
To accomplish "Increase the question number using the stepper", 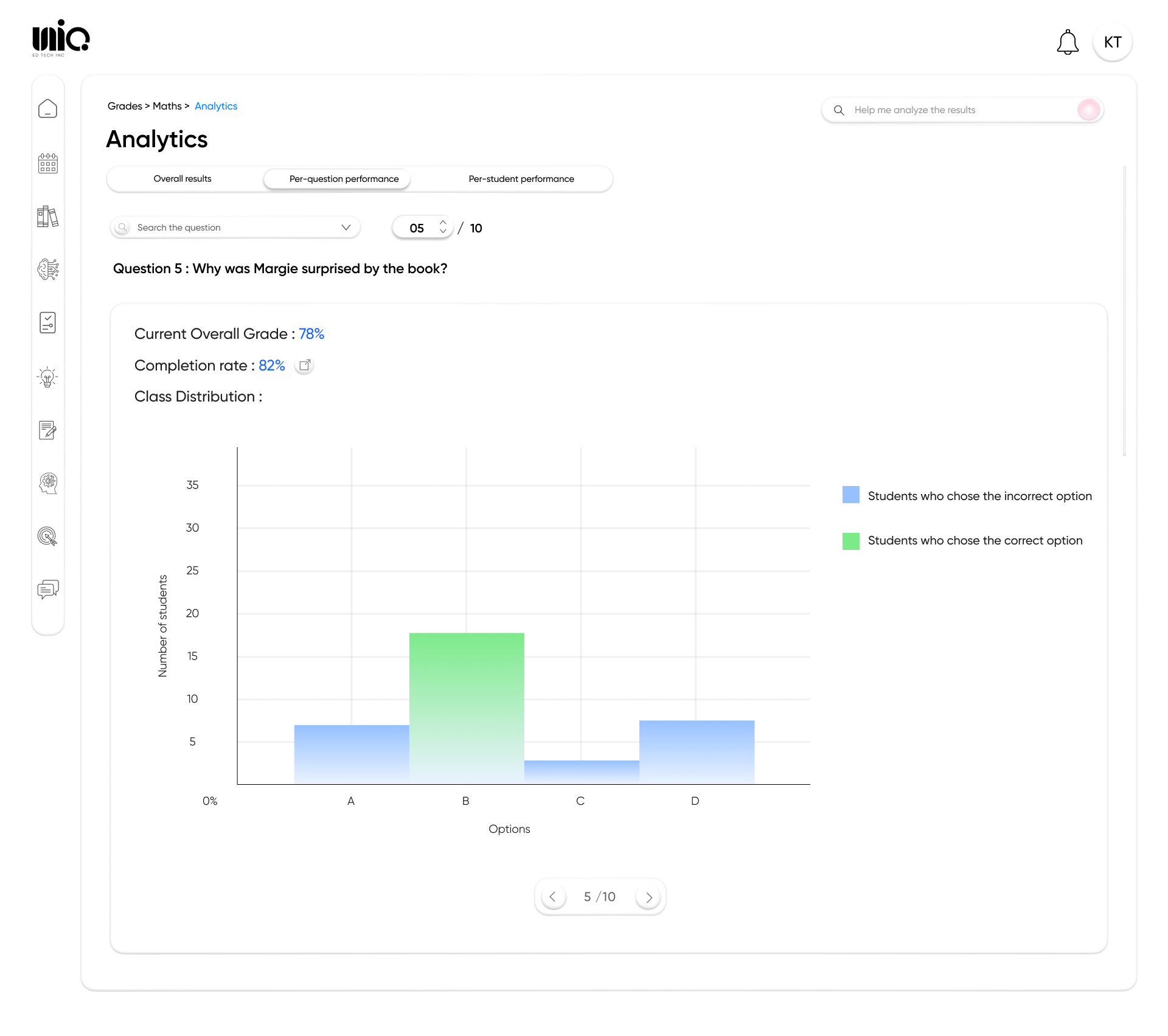I will click(443, 223).
